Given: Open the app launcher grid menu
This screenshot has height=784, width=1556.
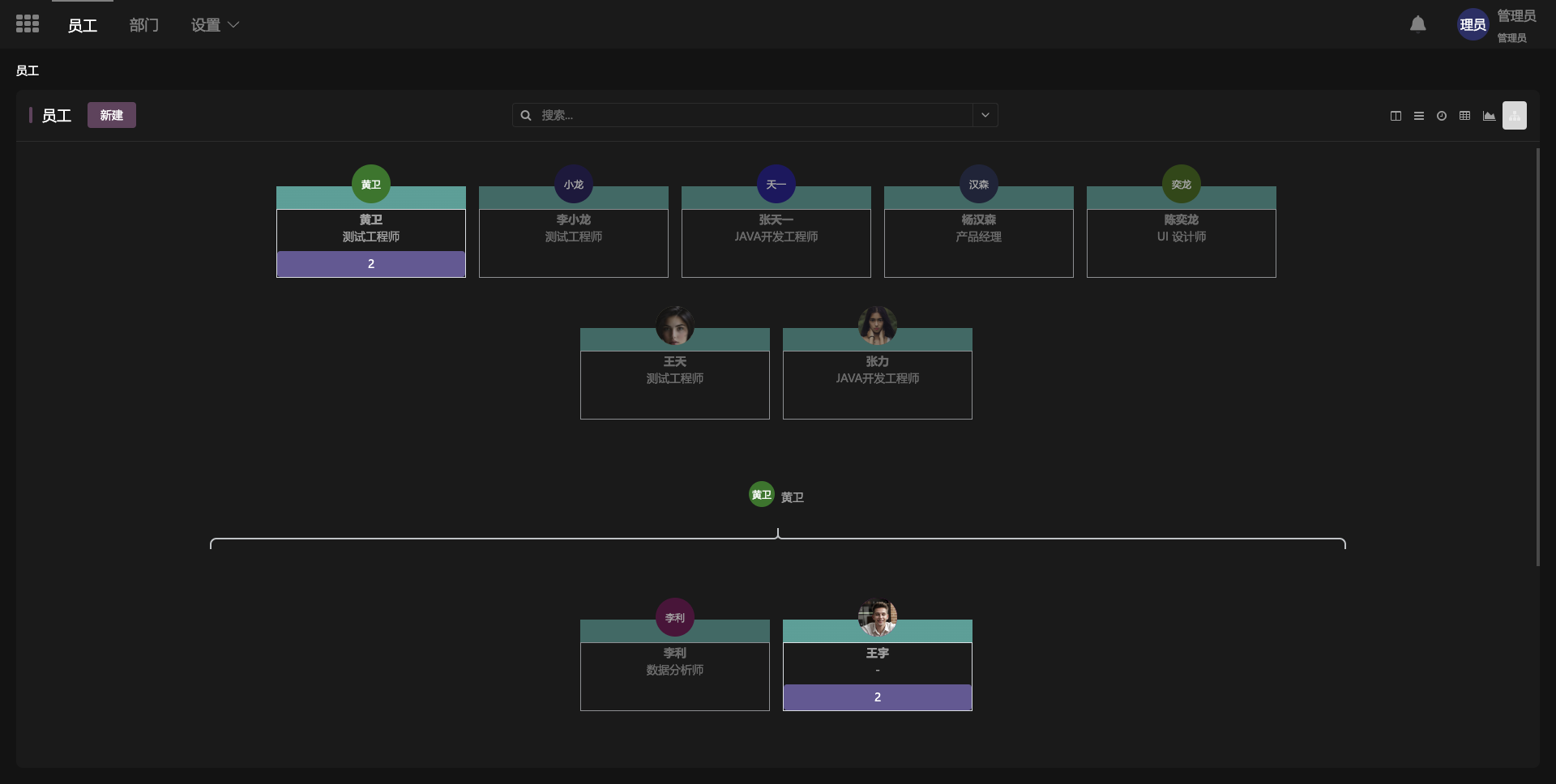Looking at the screenshot, I should tap(28, 24).
